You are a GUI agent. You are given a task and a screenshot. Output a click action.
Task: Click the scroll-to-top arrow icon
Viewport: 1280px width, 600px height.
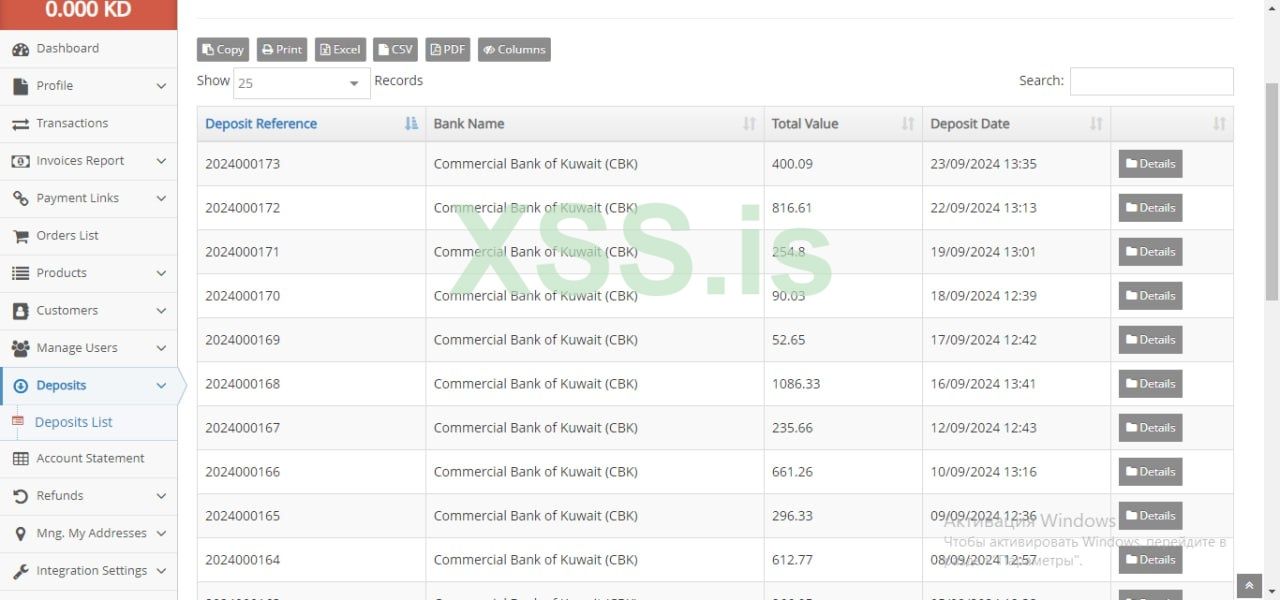pyautogui.click(x=1249, y=586)
